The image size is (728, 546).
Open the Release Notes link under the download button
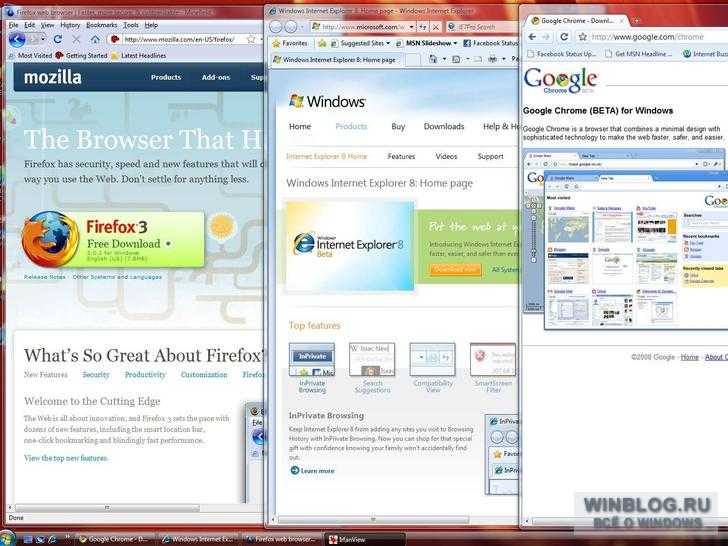coord(45,277)
